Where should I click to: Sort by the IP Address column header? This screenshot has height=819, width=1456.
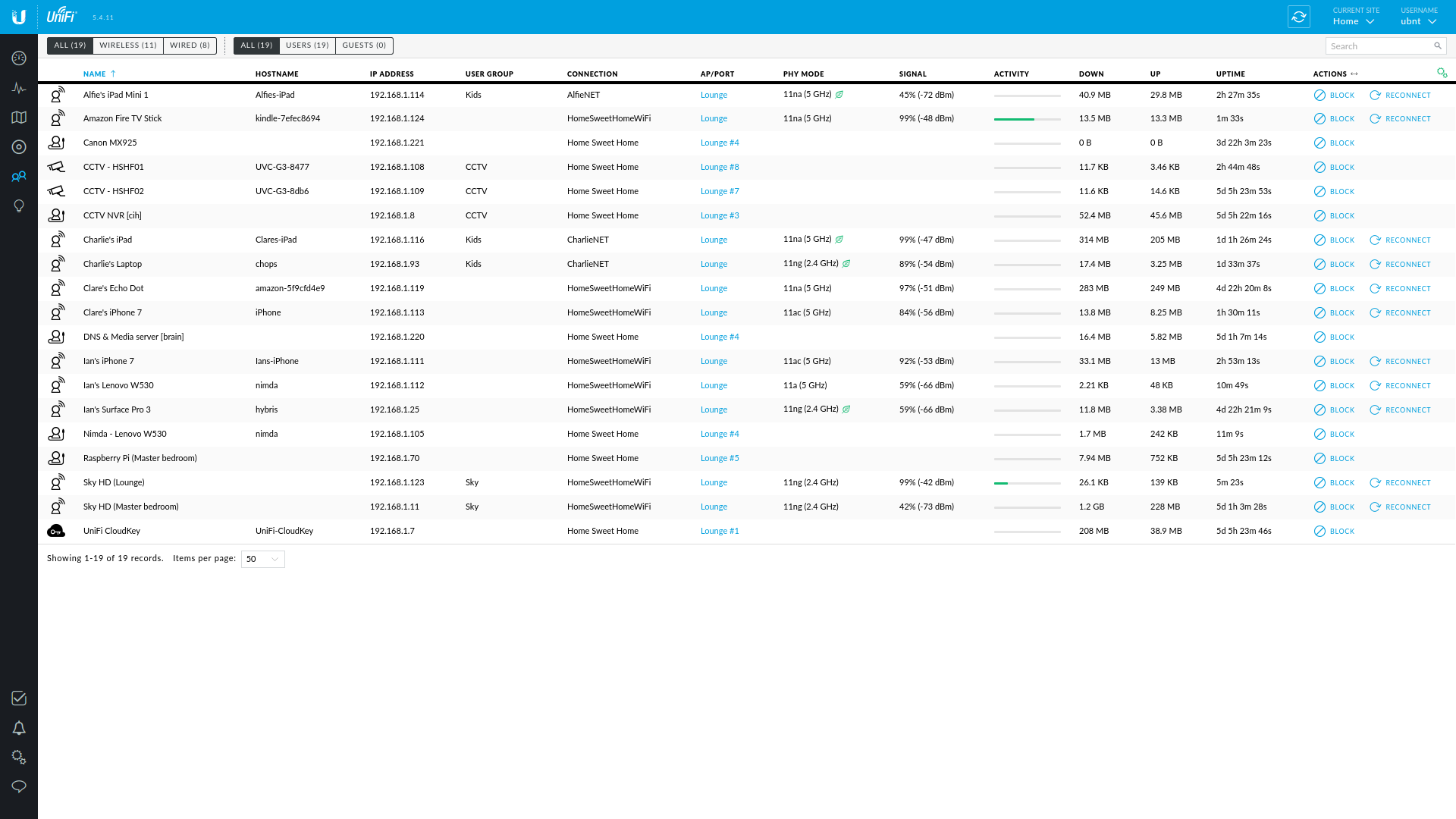(x=392, y=74)
